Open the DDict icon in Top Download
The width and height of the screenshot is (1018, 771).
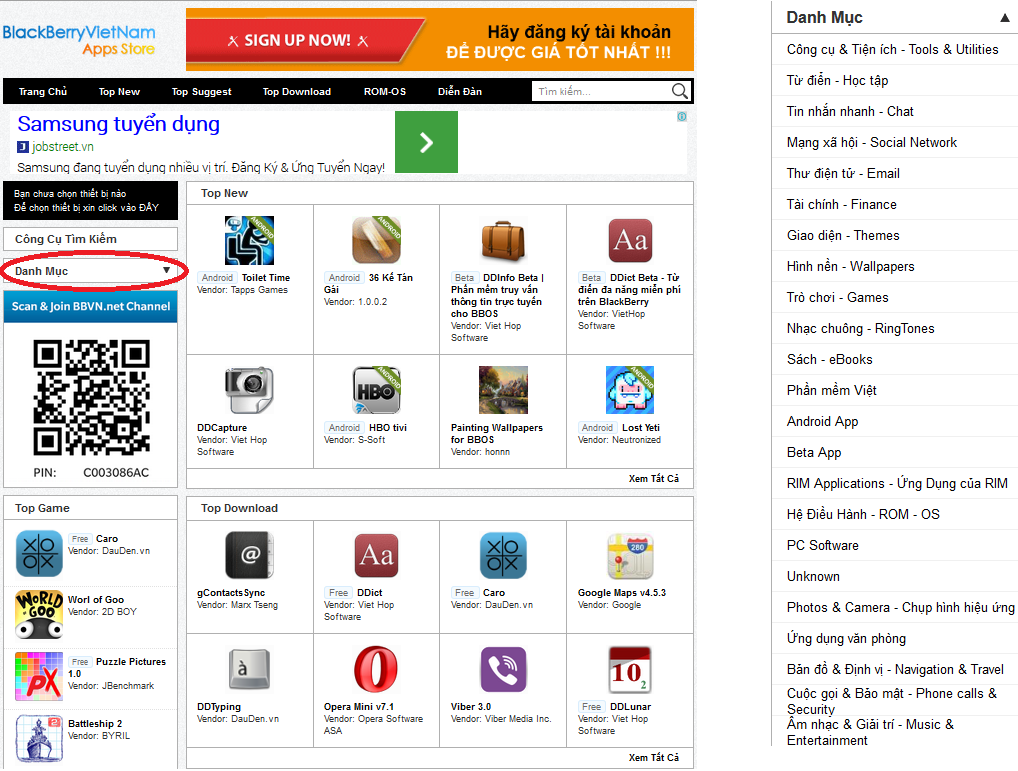377,556
